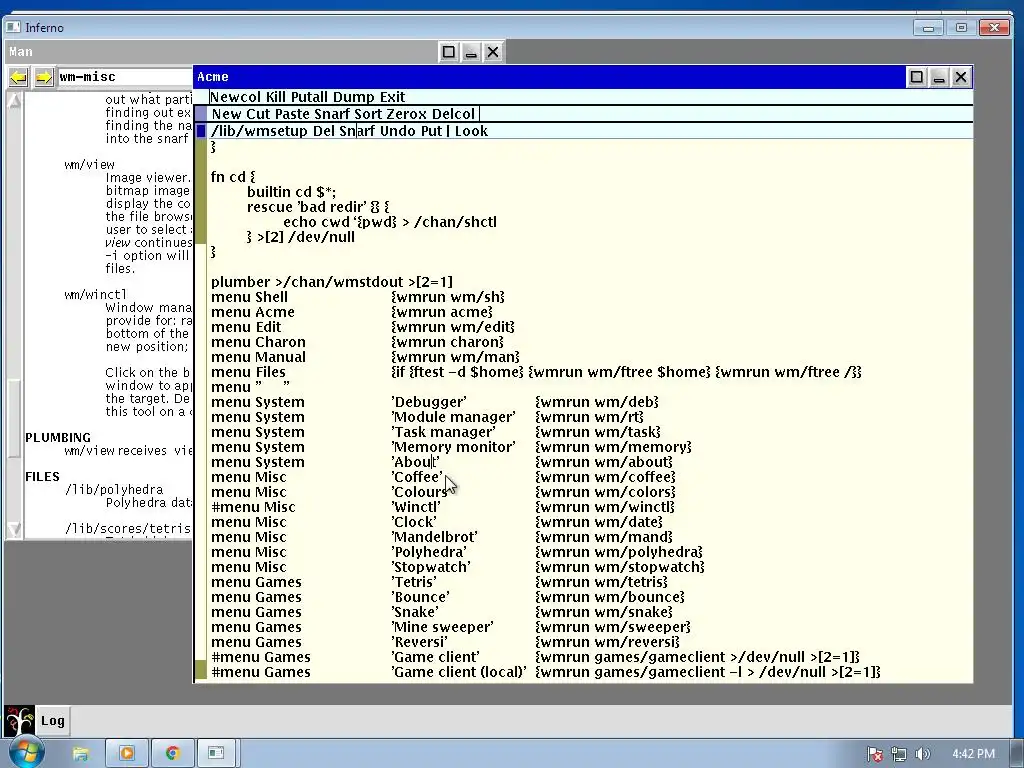Click the 'Debugger' entry text
This screenshot has height=768, width=1024.
429,402
